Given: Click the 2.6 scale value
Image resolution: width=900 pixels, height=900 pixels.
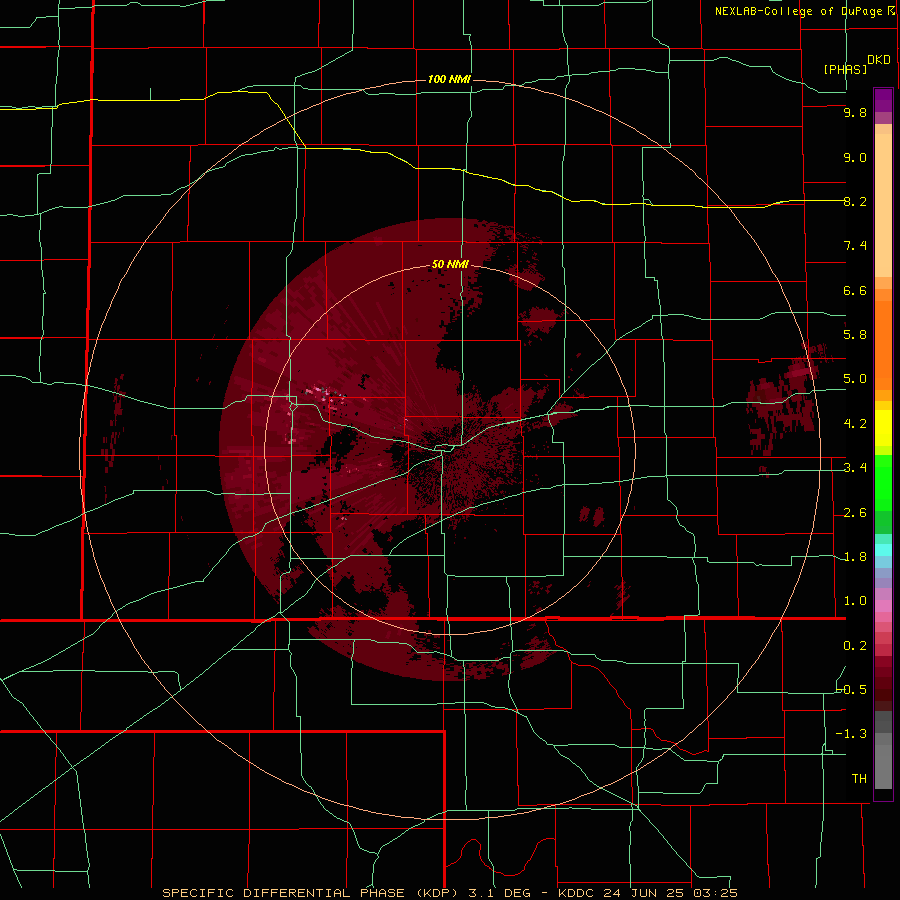Looking at the screenshot, I should pos(855,513).
